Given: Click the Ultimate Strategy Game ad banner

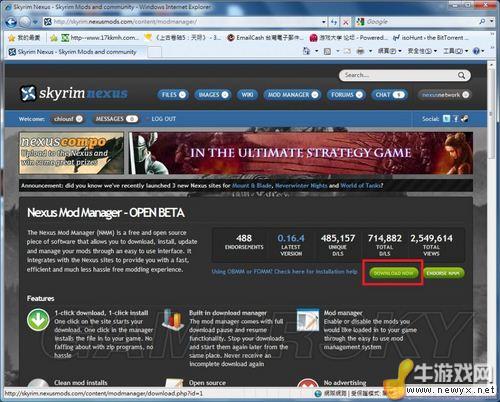Looking at the screenshot, I should tap(301, 153).
